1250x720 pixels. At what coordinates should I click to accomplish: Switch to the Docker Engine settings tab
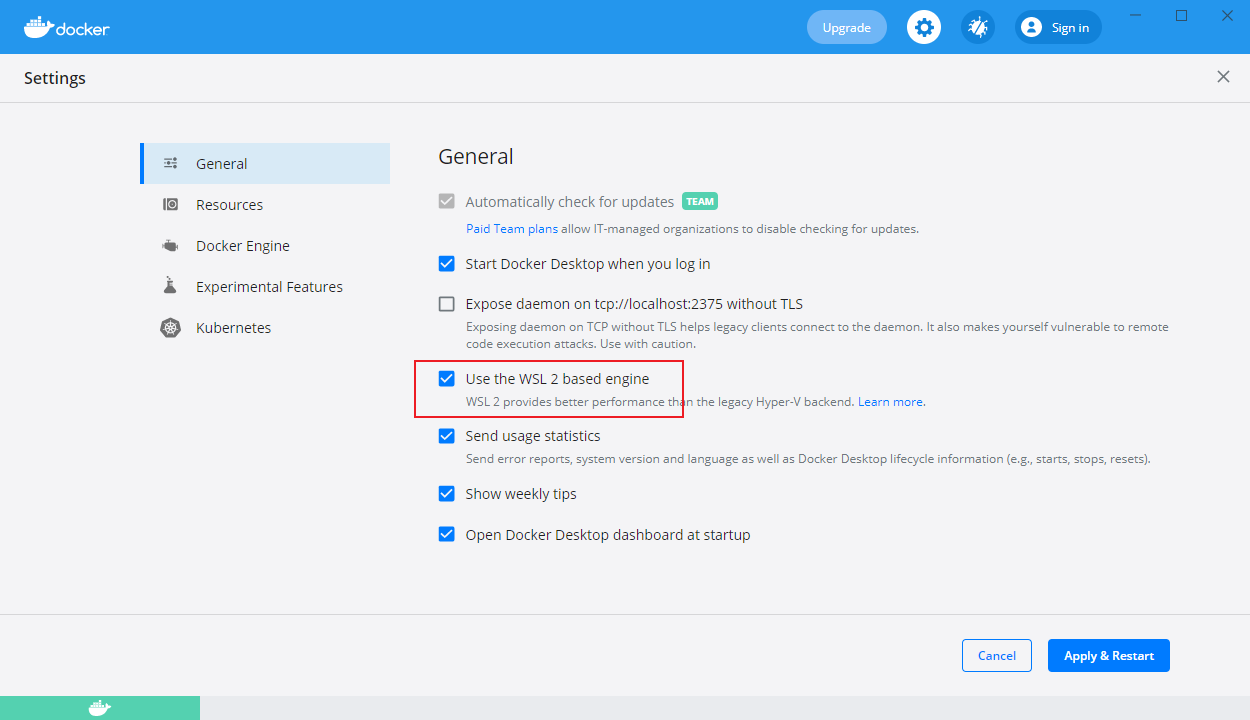click(x=243, y=246)
